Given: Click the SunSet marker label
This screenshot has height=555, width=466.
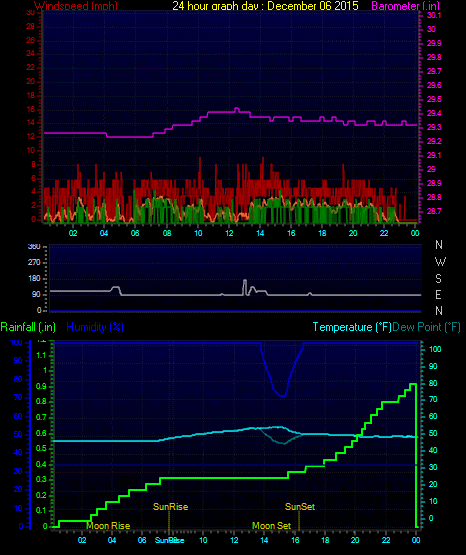Looking at the screenshot, I should 300,507.
